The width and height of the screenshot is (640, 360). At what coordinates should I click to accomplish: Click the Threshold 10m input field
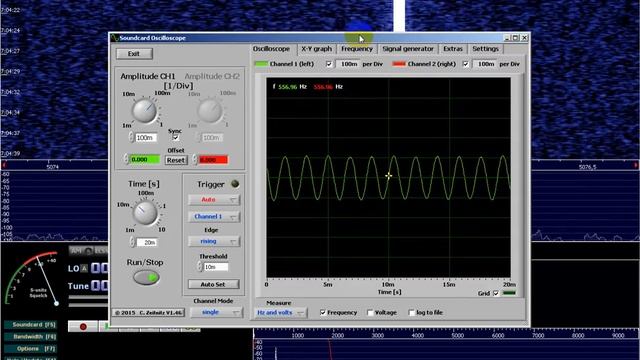click(x=215, y=267)
